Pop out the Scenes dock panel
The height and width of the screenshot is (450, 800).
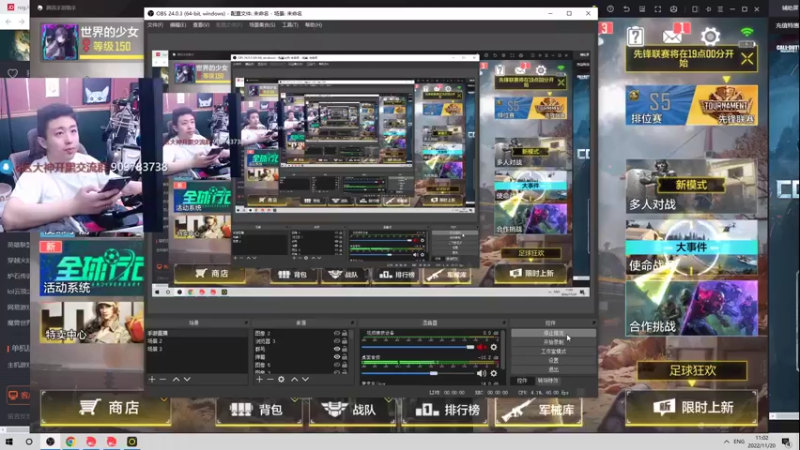[246, 323]
